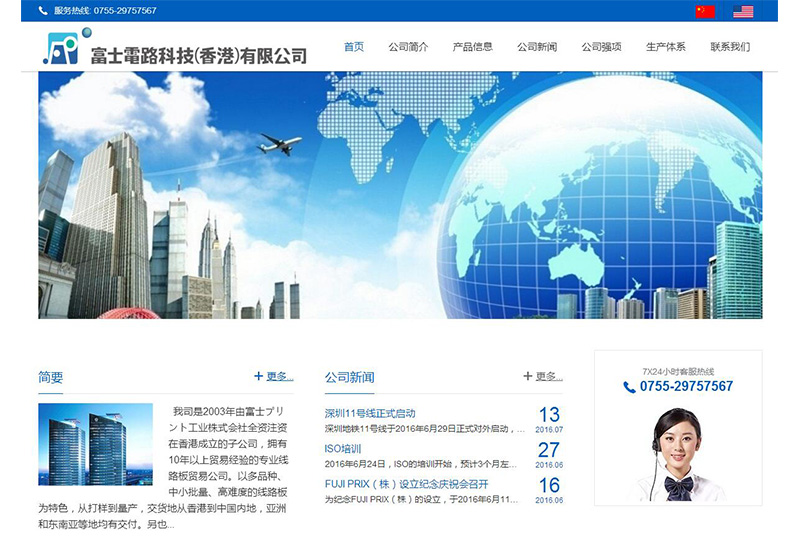800x550 pixels.
Task: Select 公司新闻 in the navigation bar
Action: pyautogui.click(x=537, y=47)
